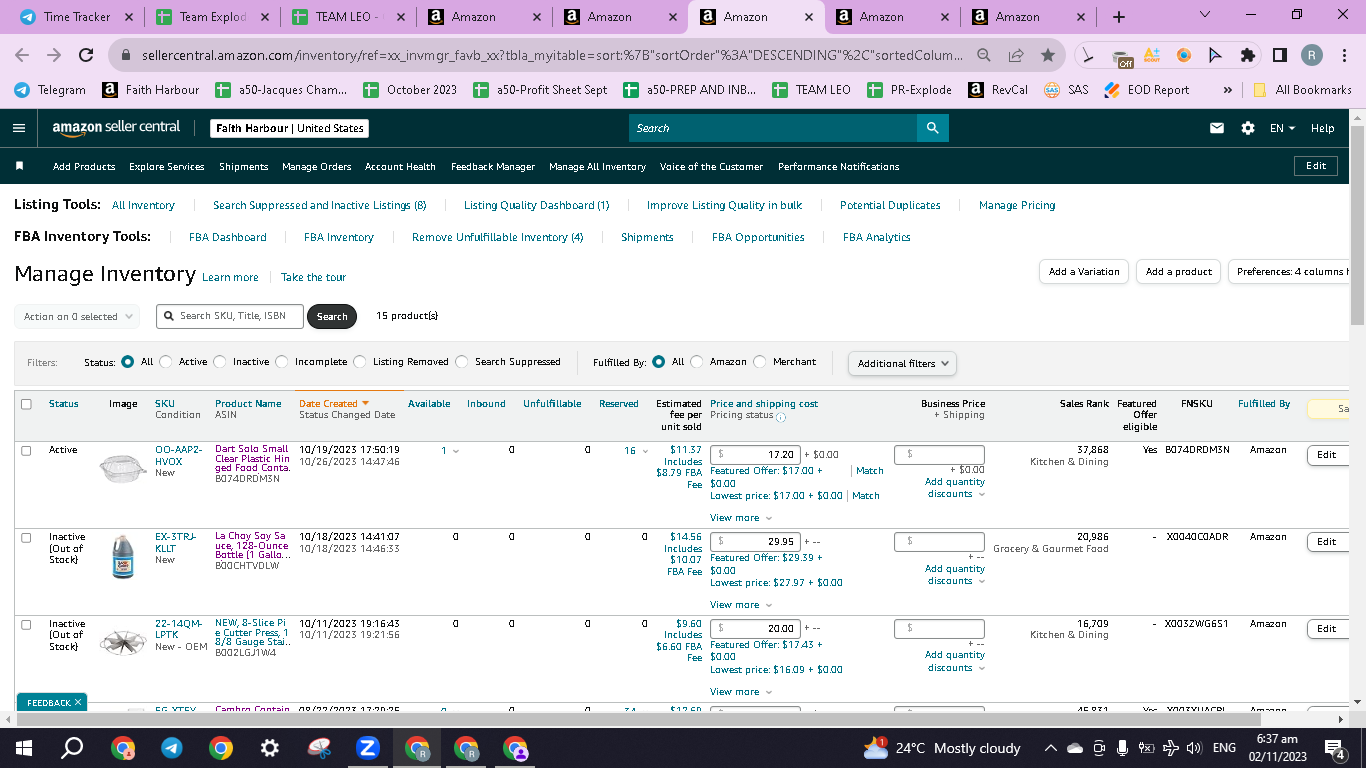Check the box for the La Choy Soy Sauce row
This screenshot has width=1366, height=768.
26,538
